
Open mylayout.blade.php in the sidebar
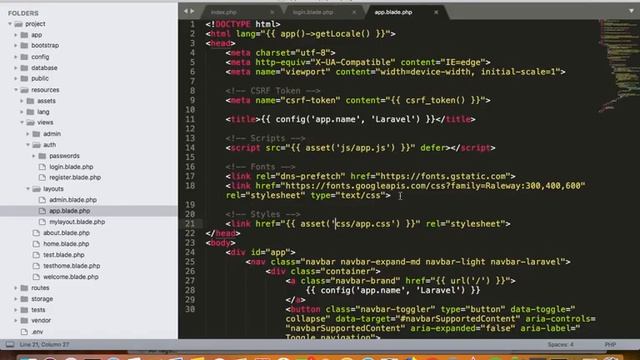pyautogui.click(x=77, y=222)
